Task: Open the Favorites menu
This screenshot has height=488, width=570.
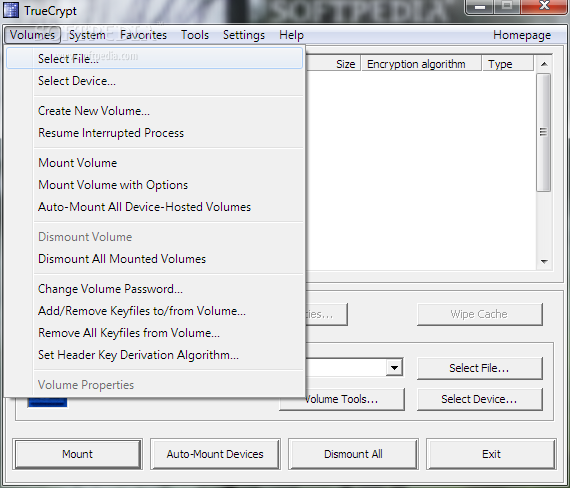Action: pos(143,35)
